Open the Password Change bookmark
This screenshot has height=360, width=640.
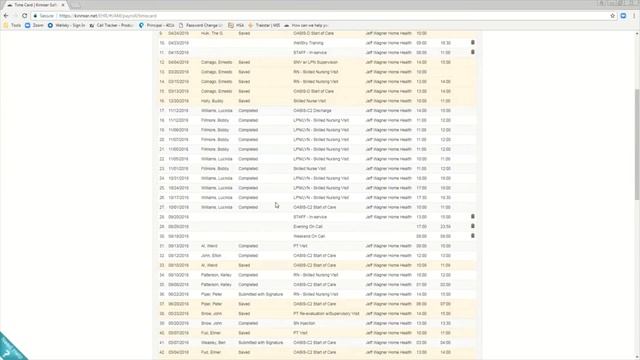click(x=201, y=25)
